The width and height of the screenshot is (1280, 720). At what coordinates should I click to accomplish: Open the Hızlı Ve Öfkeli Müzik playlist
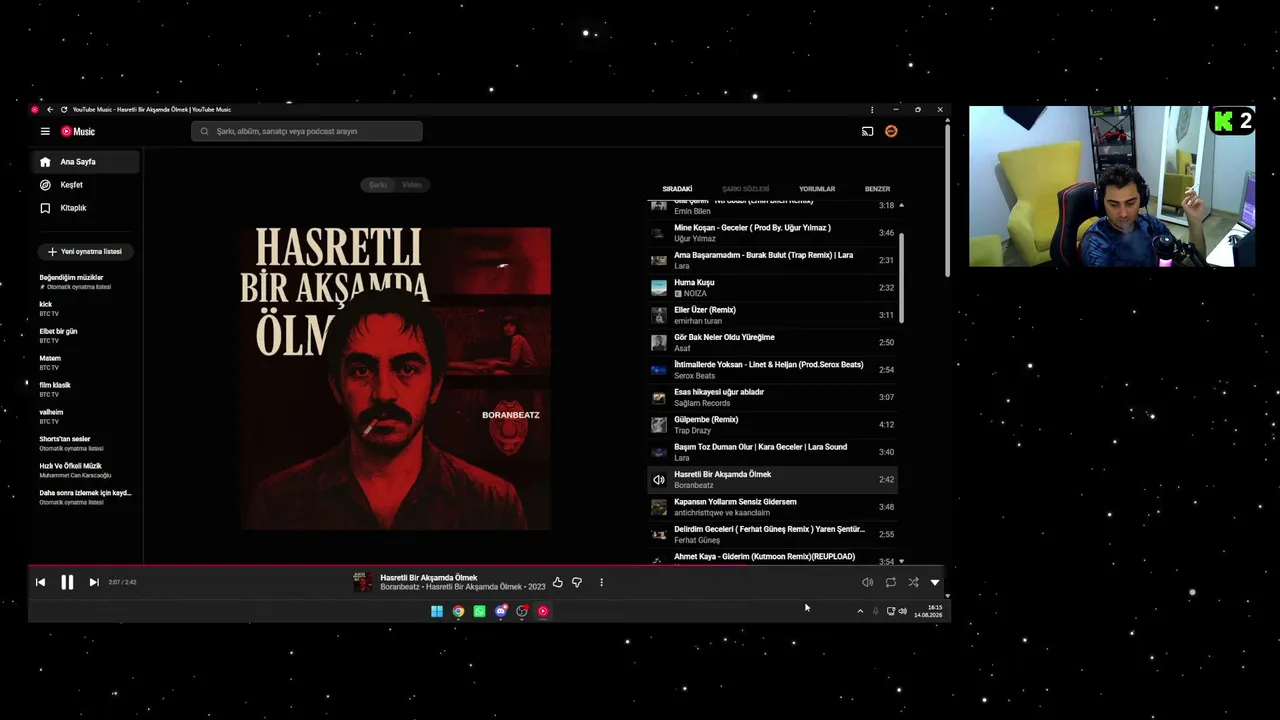86,471
